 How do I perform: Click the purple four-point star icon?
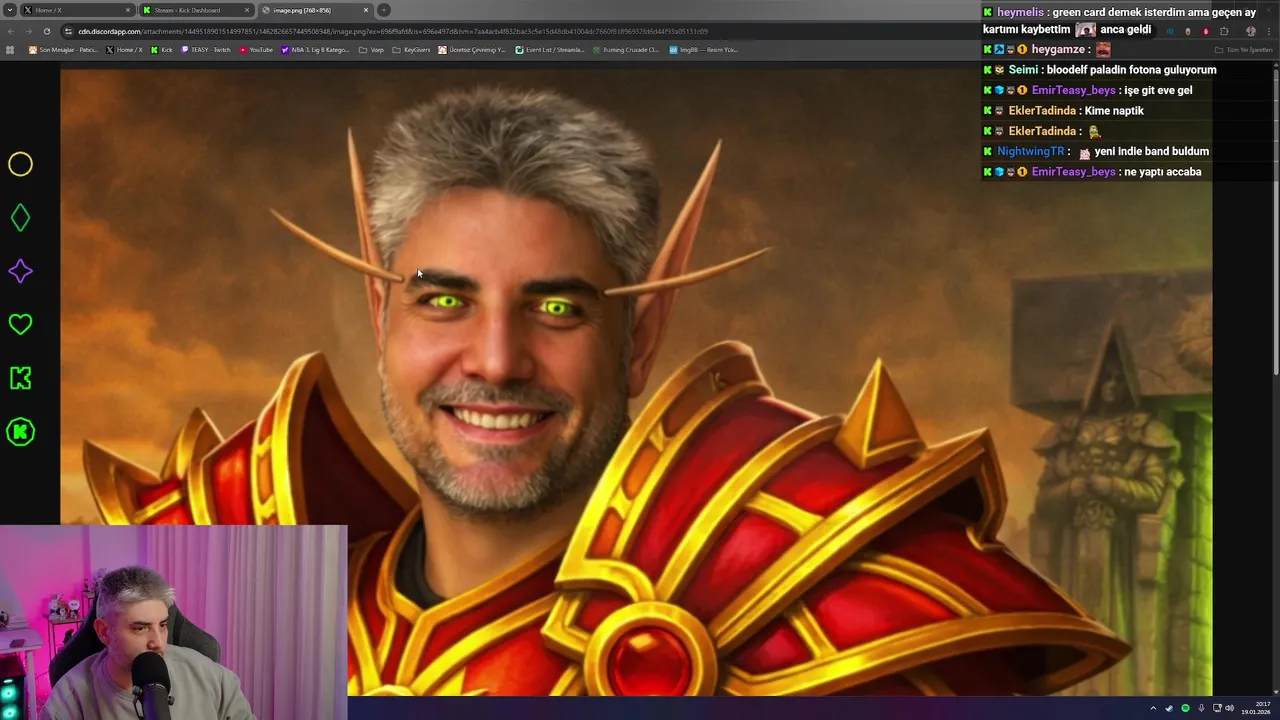pyautogui.click(x=20, y=271)
